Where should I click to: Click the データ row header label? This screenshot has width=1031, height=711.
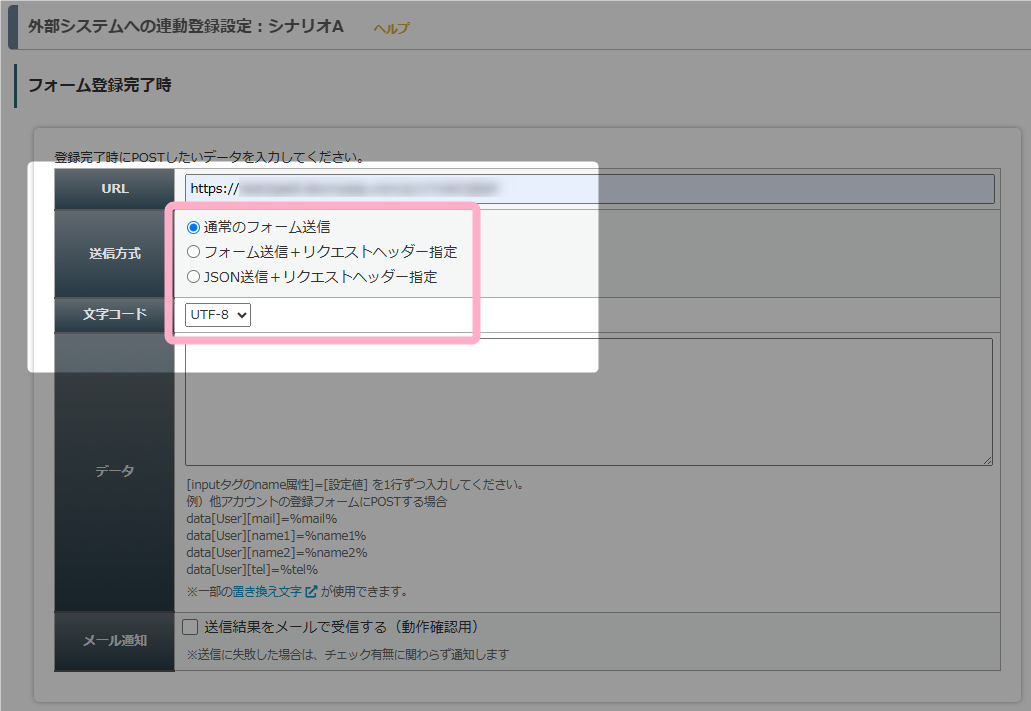tap(114, 471)
